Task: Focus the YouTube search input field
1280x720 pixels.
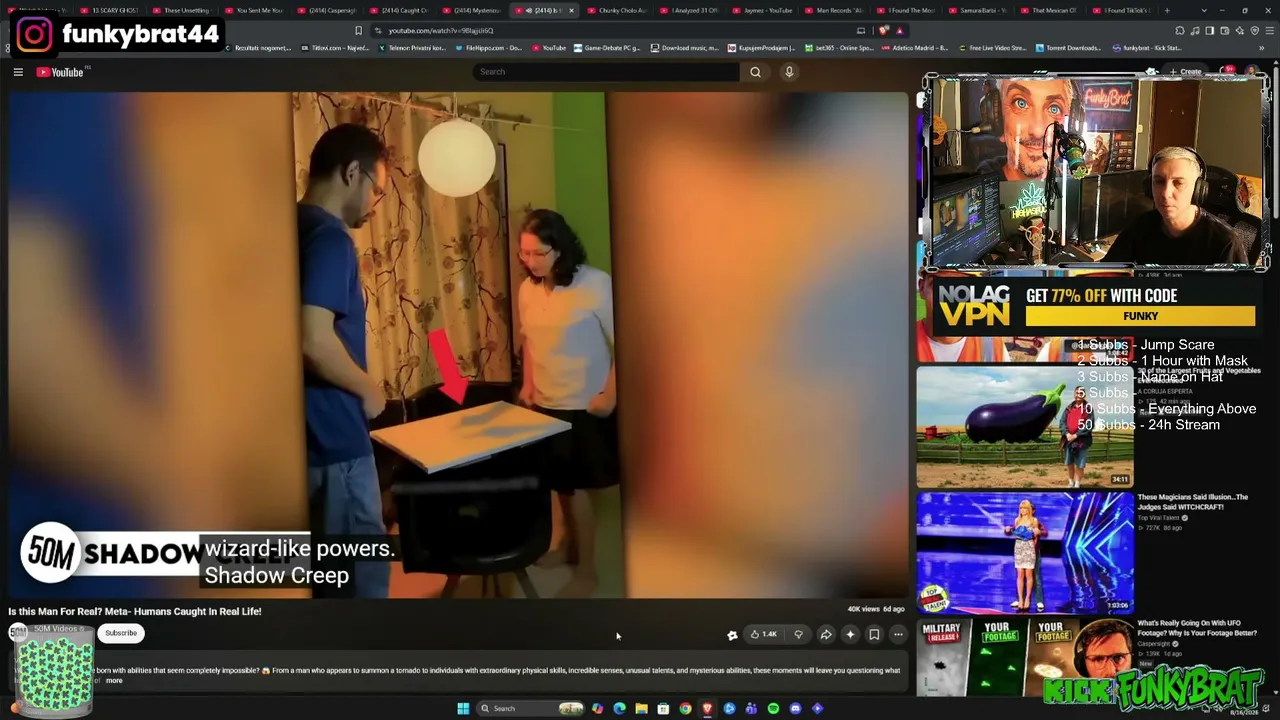Action: (x=606, y=72)
